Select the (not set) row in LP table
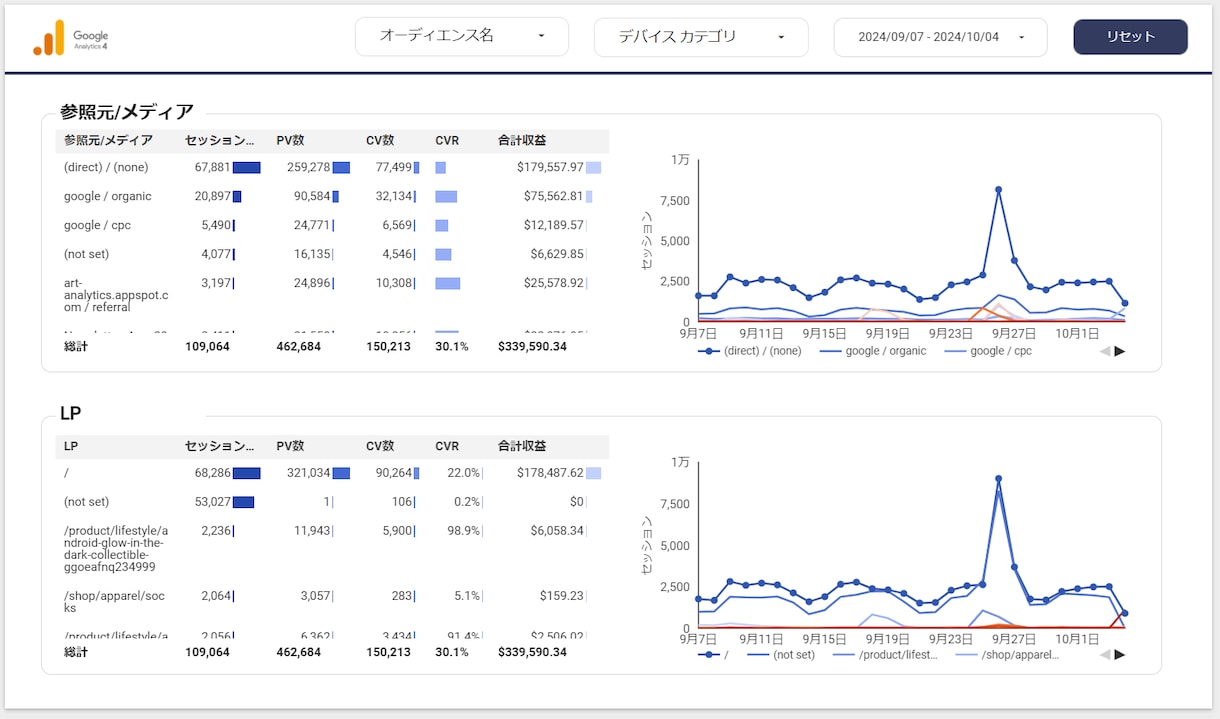This screenshot has width=1220, height=719. coord(85,502)
